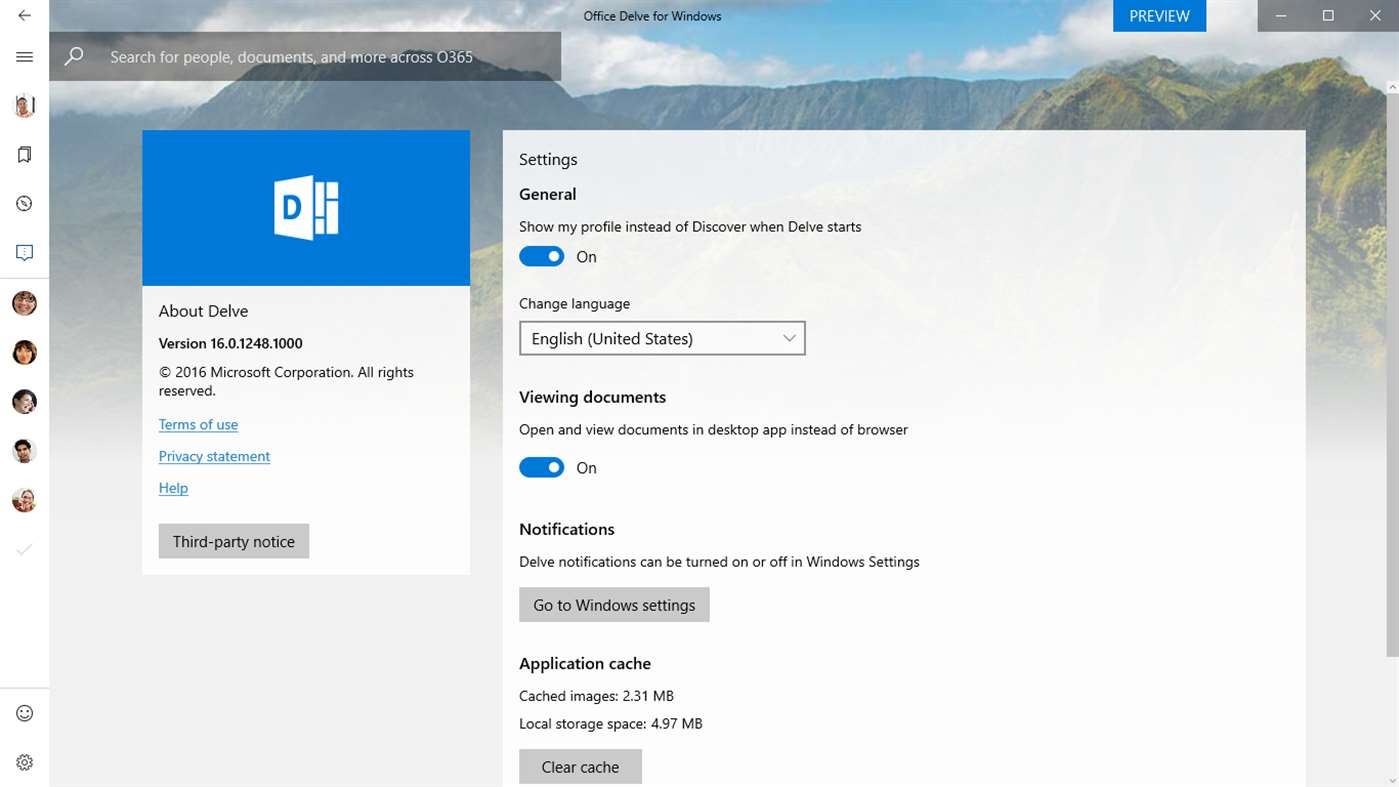
Task: Open the bookmarks (favorites) sidebar icon
Action: 24,154
